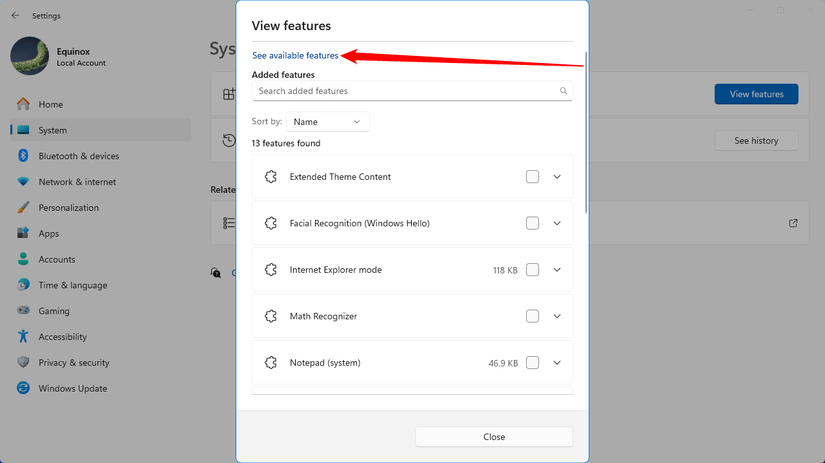Go to Time & language settings
The height and width of the screenshot is (463, 825).
(x=72, y=285)
